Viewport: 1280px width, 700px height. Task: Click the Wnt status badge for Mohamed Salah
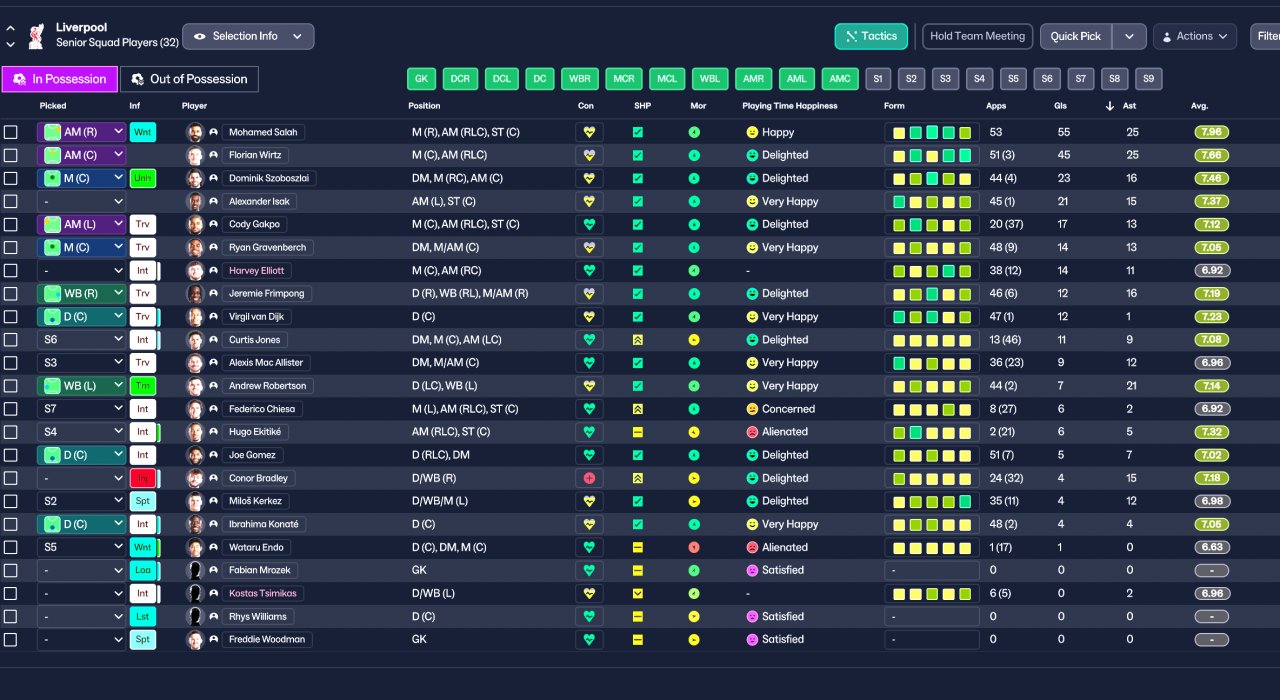[x=143, y=132]
